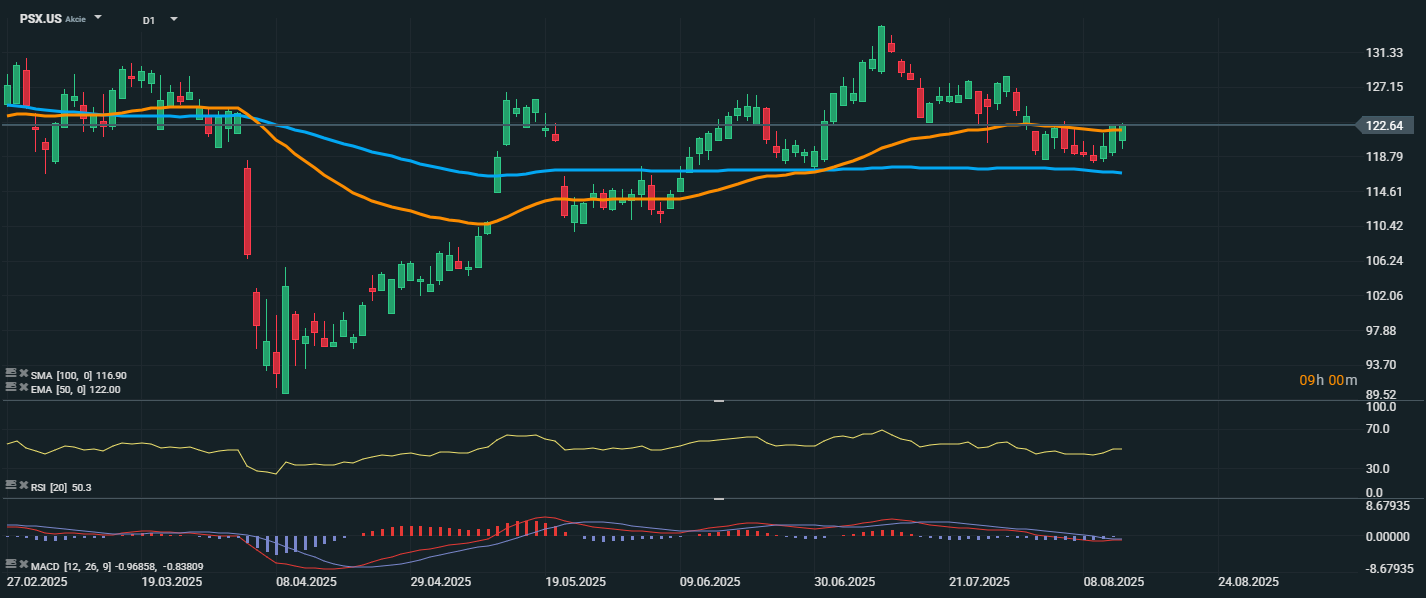Remove the RSI [20] indicator
The height and width of the screenshot is (598, 1426).
click(x=24, y=485)
